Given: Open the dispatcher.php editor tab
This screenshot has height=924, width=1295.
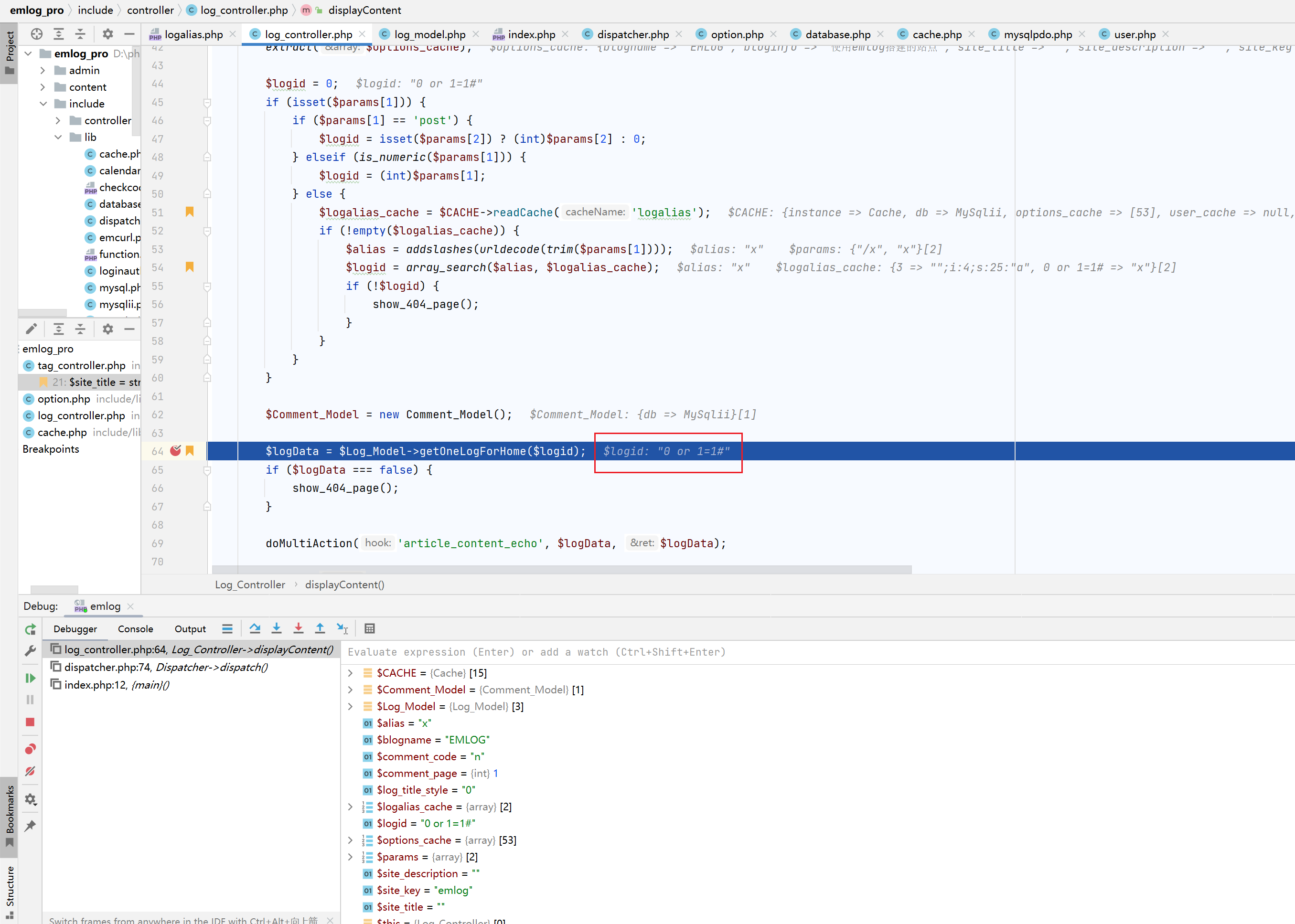Looking at the screenshot, I should 632,34.
